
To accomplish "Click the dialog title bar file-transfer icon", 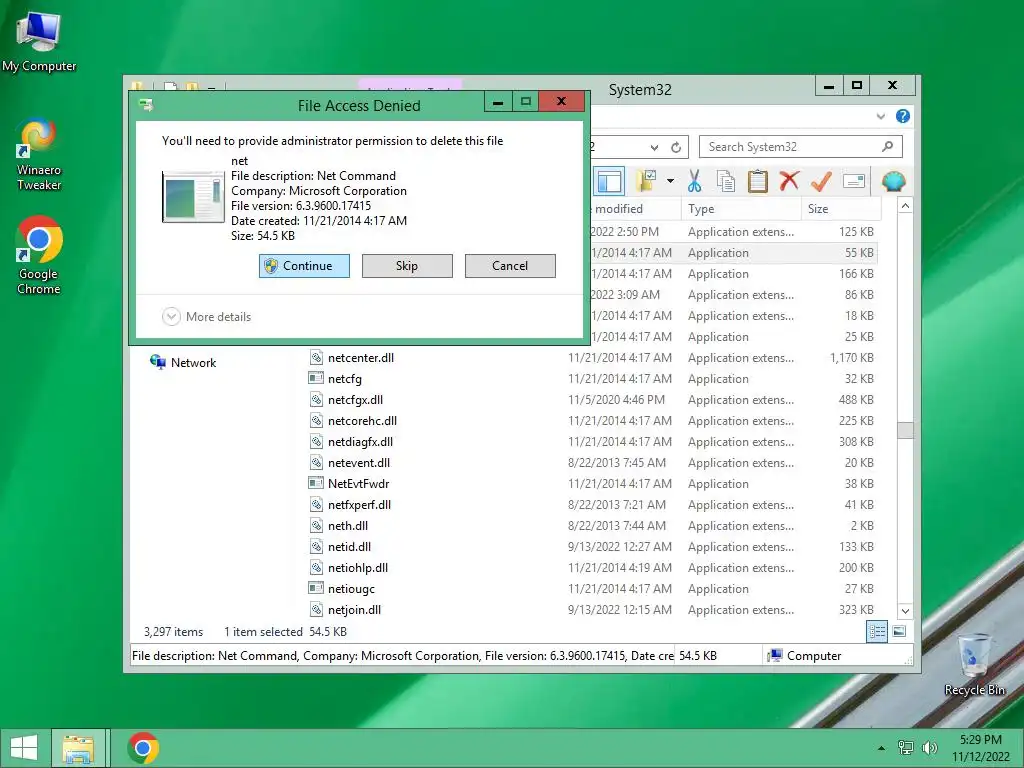I will pyautogui.click(x=147, y=105).
